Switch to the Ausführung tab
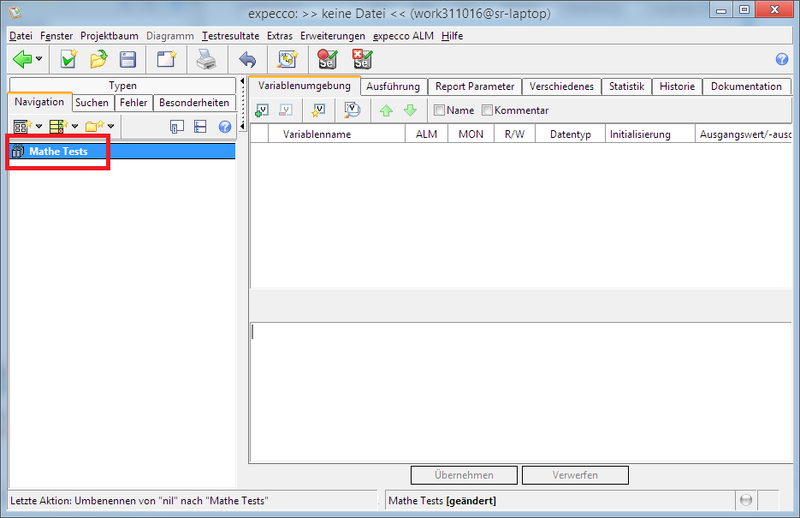Screen dimensions: 800x518 click(x=393, y=86)
